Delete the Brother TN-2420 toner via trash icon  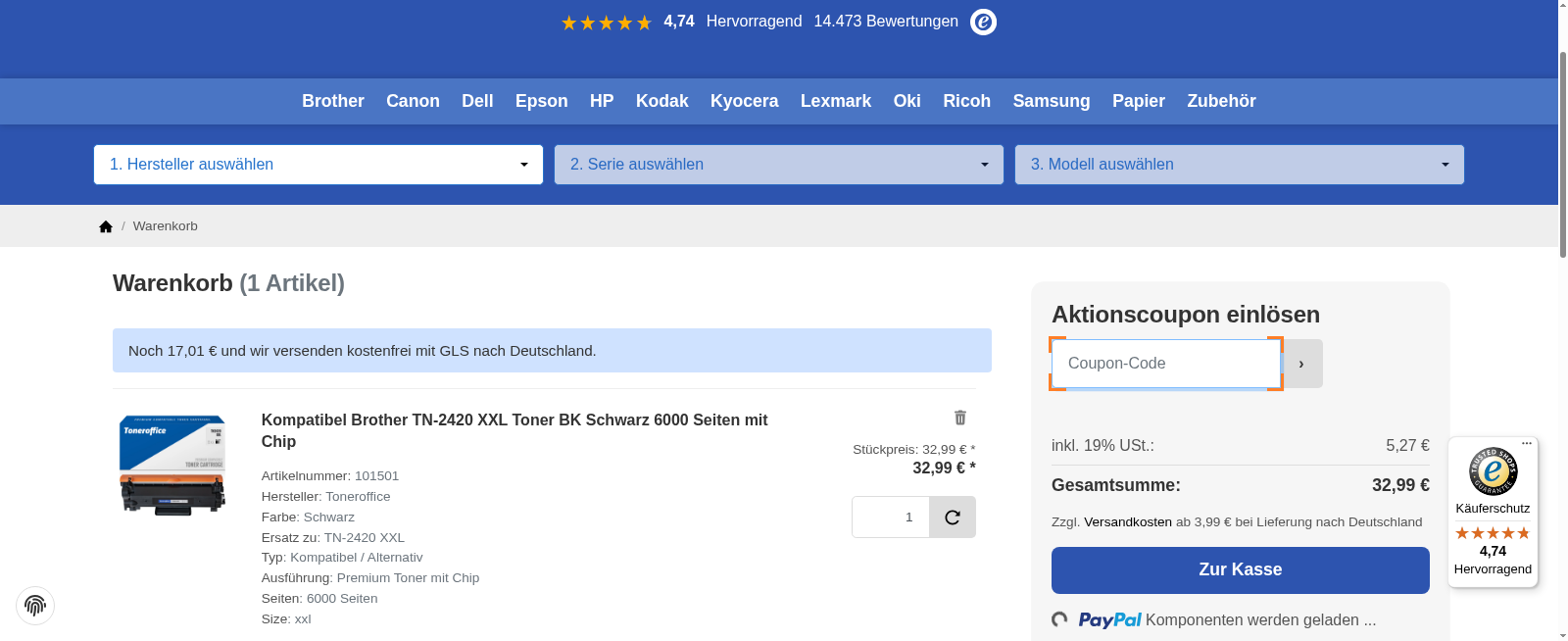960,418
